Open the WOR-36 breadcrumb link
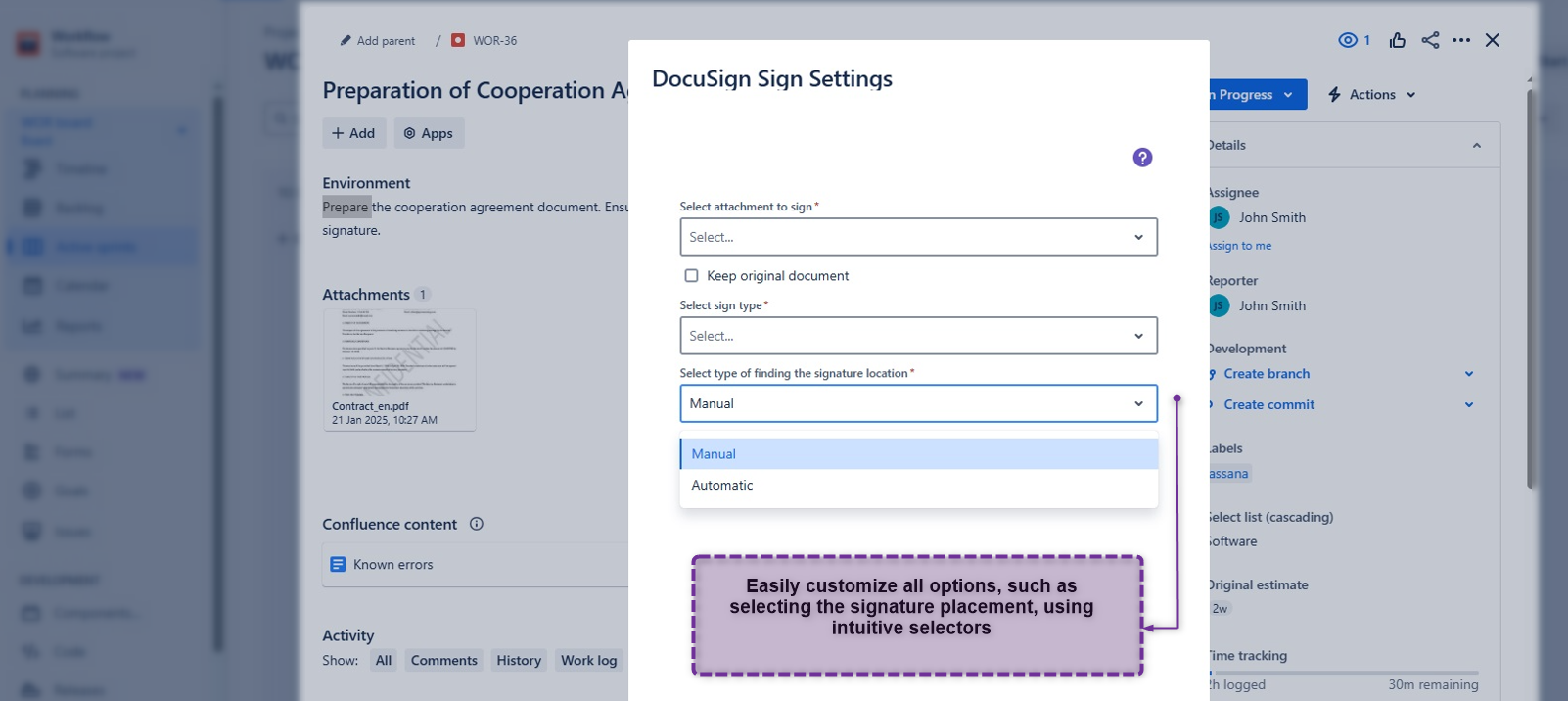Image resolution: width=1568 pixels, height=701 pixels. 494,41
